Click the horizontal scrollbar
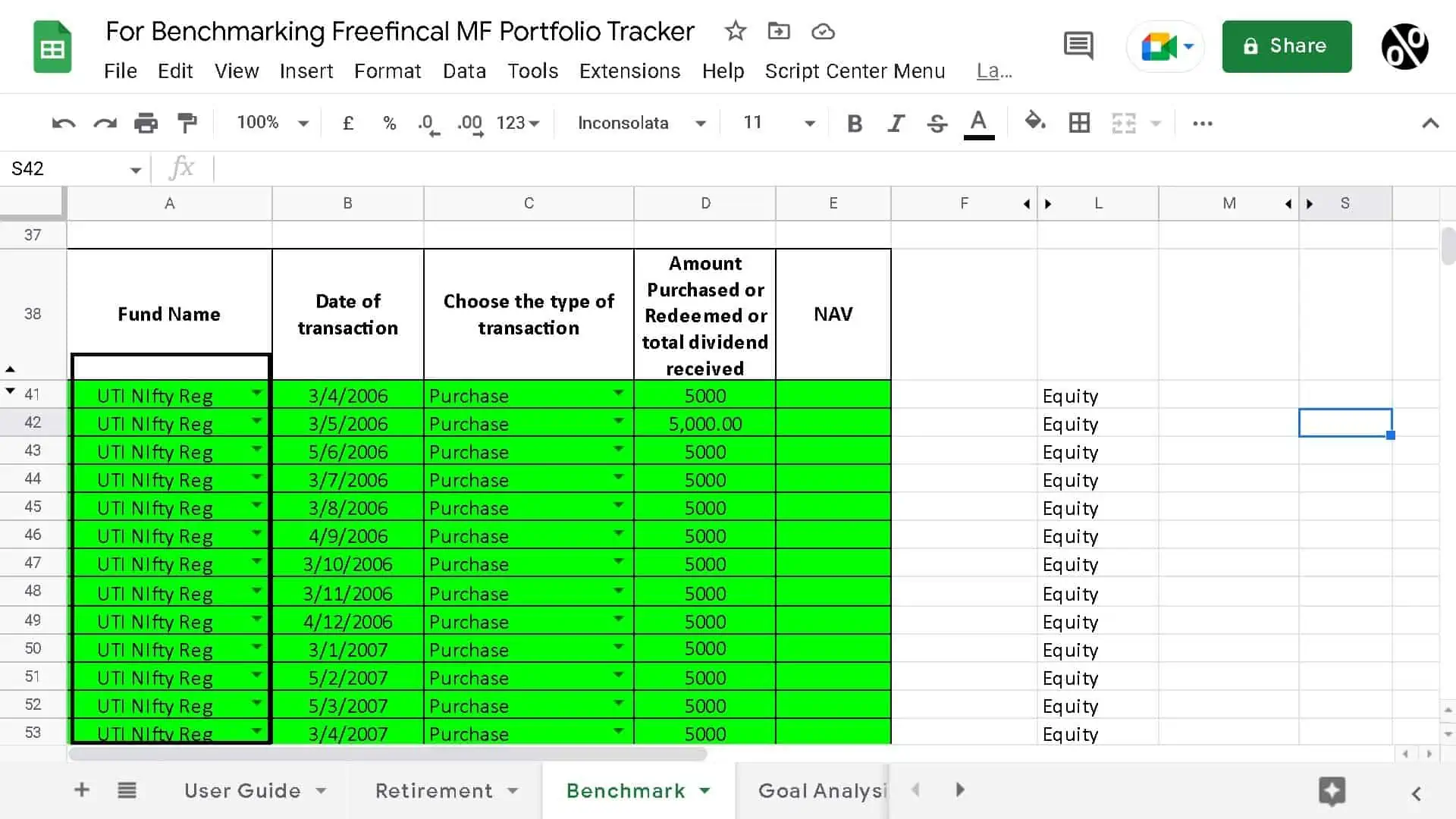The height and width of the screenshot is (819, 1456). pos(388,755)
